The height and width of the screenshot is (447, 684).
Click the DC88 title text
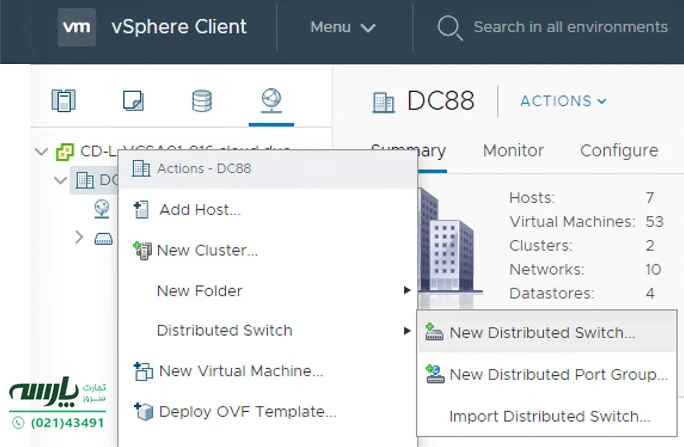click(x=441, y=101)
